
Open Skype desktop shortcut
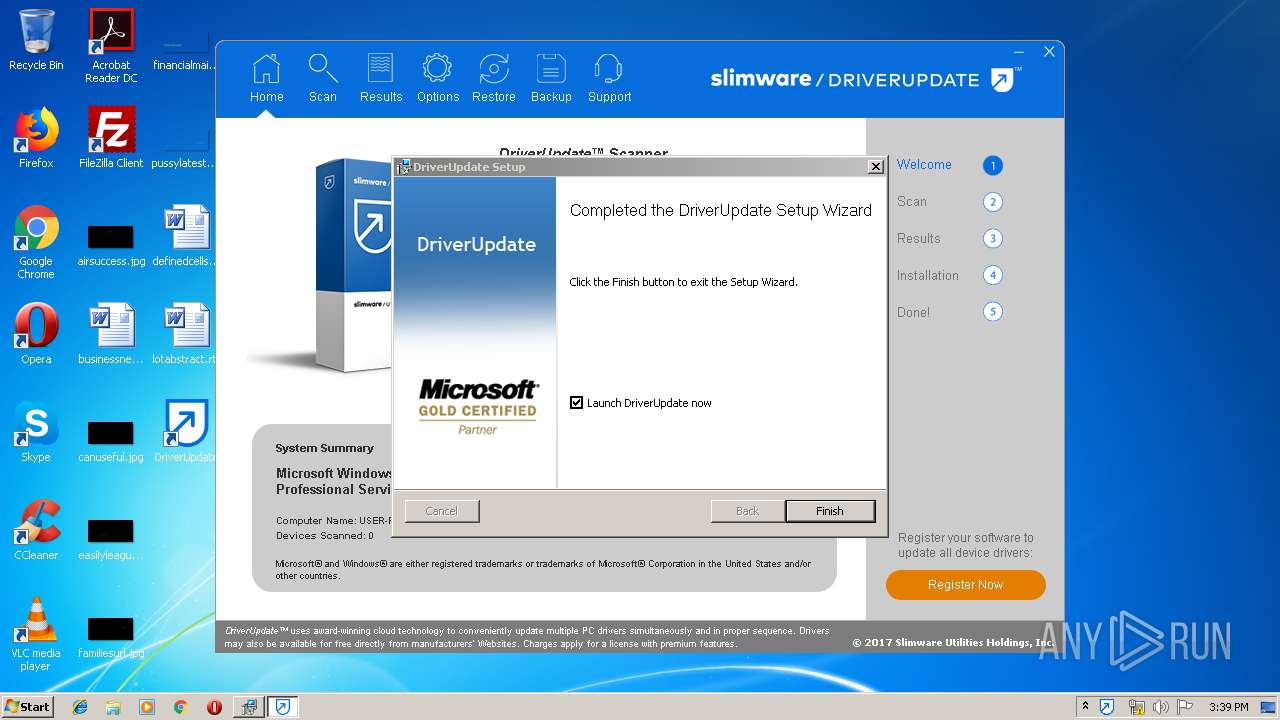tap(36, 432)
